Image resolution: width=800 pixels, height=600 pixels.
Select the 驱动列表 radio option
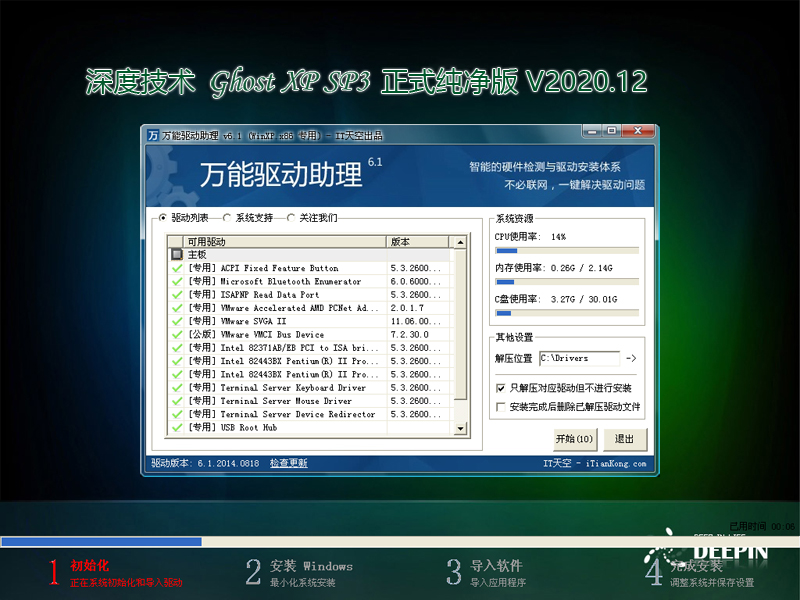[164, 219]
